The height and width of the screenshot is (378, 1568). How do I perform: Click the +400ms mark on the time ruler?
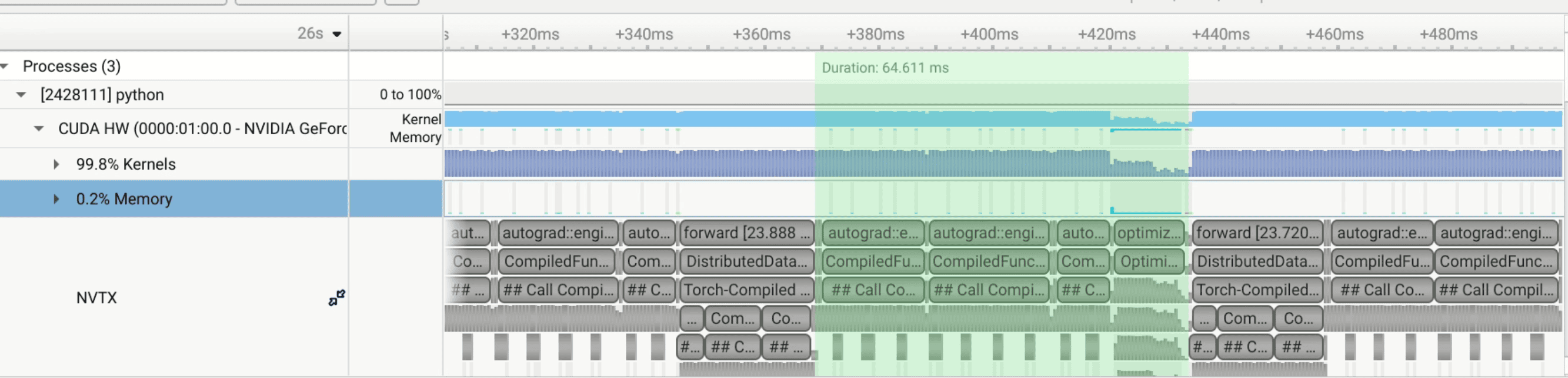989,34
